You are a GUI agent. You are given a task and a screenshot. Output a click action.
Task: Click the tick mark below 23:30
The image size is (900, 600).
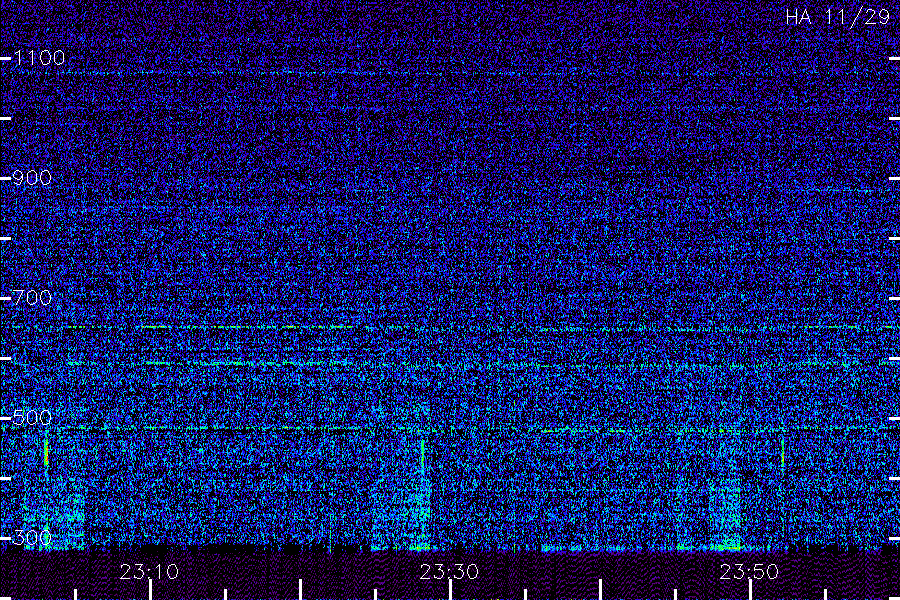[x=451, y=590]
